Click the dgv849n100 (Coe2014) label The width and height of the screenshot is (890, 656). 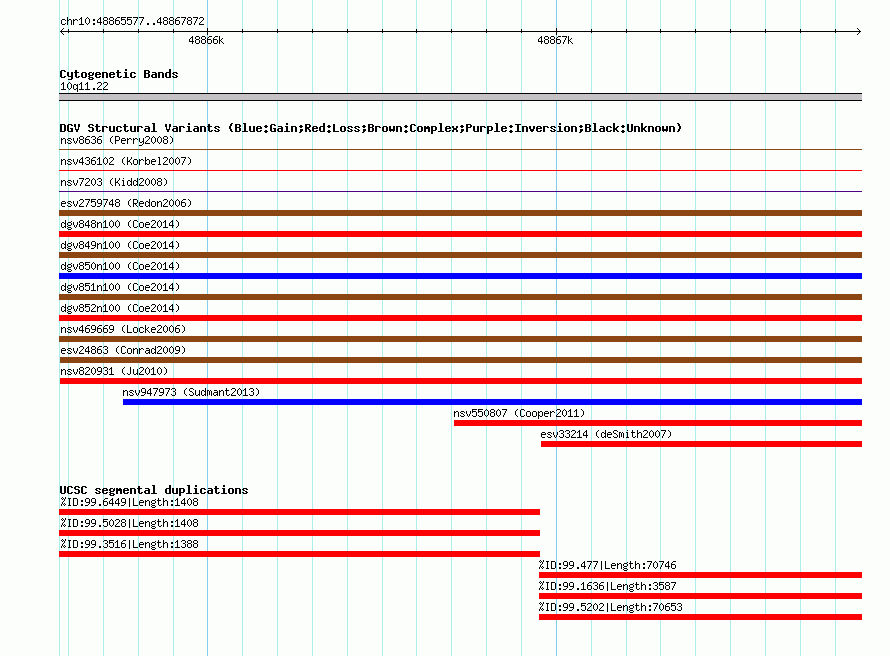[x=120, y=245]
